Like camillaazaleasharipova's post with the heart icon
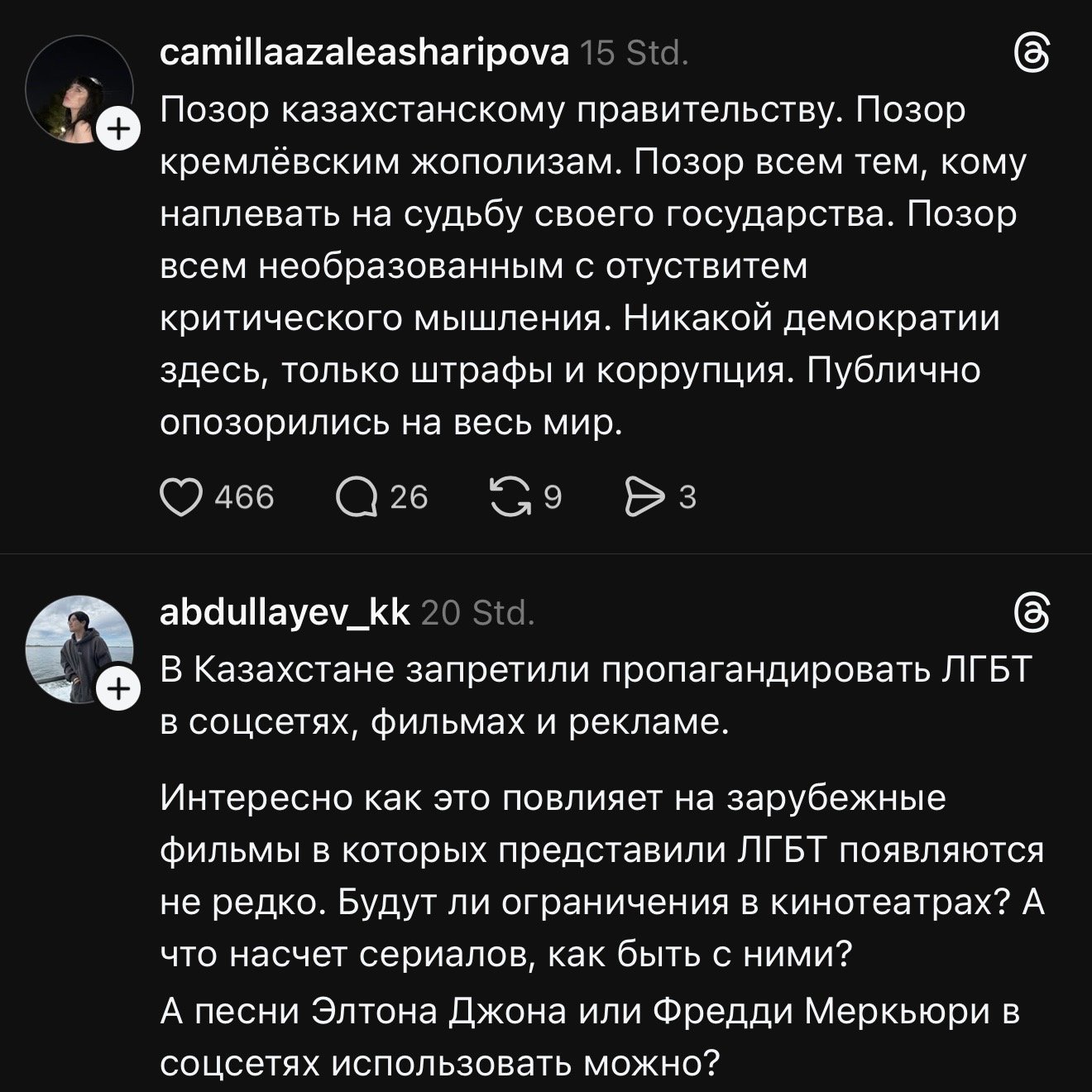 point(181,497)
